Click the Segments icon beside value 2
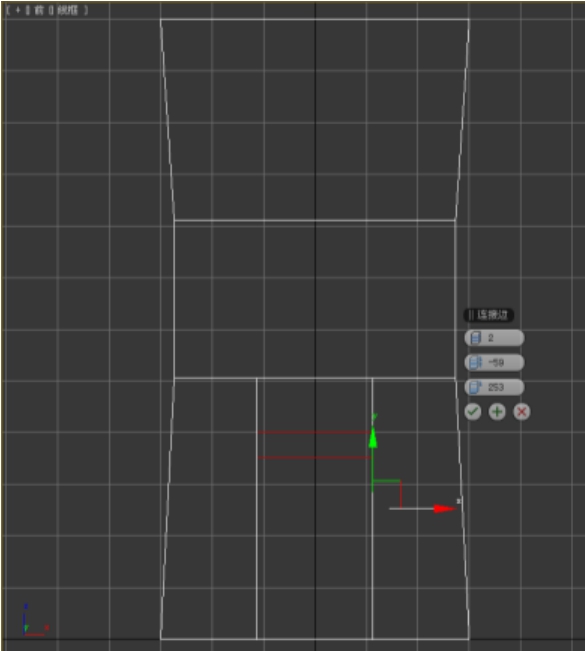This screenshot has height=651, width=585. [x=475, y=338]
